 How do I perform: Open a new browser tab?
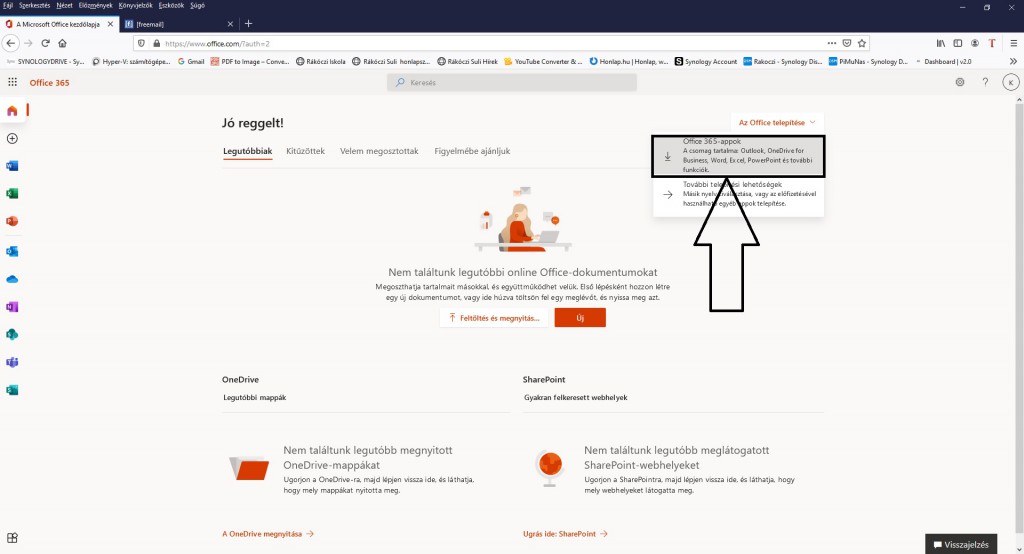point(248,24)
